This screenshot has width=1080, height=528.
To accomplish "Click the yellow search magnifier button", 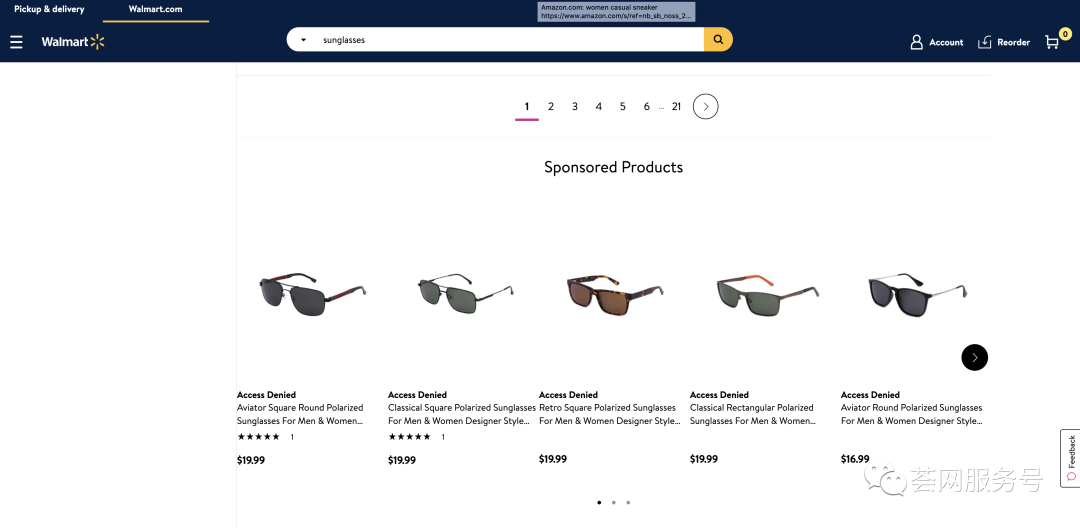I will (x=718, y=40).
